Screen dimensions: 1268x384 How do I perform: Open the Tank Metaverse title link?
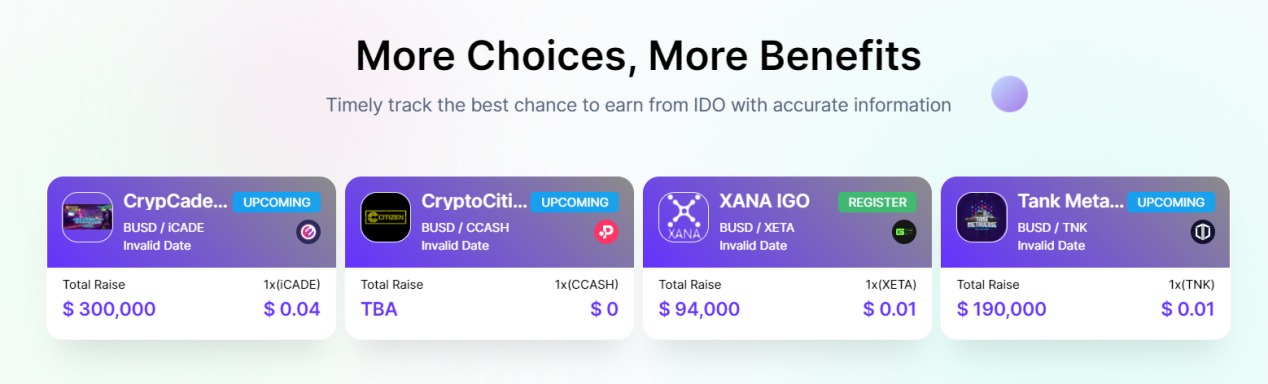tap(1071, 201)
